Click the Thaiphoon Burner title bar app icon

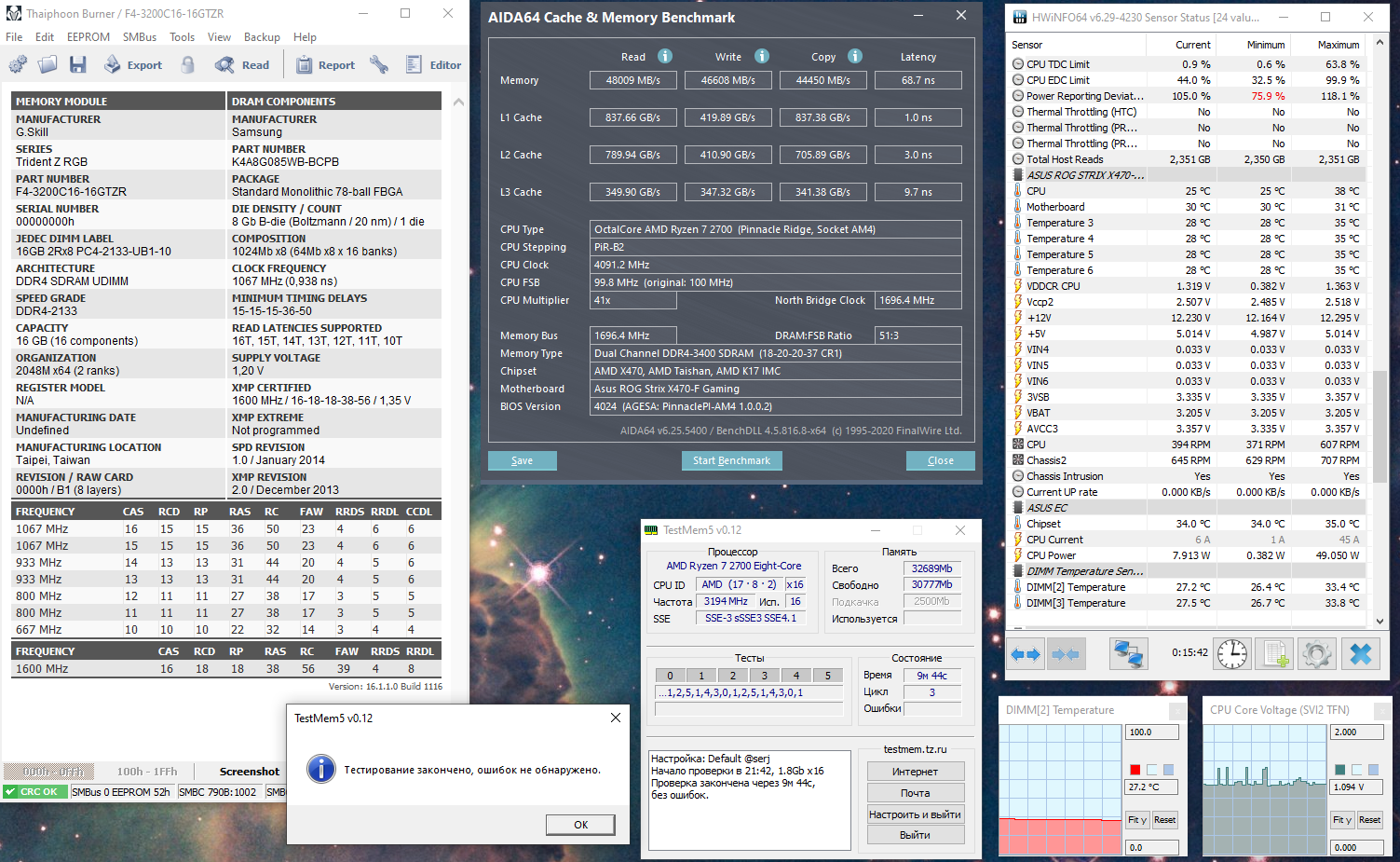pyautogui.click(x=14, y=13)
